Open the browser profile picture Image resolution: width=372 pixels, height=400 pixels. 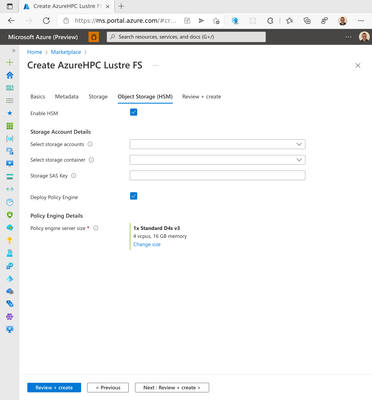tap(342, 21)
